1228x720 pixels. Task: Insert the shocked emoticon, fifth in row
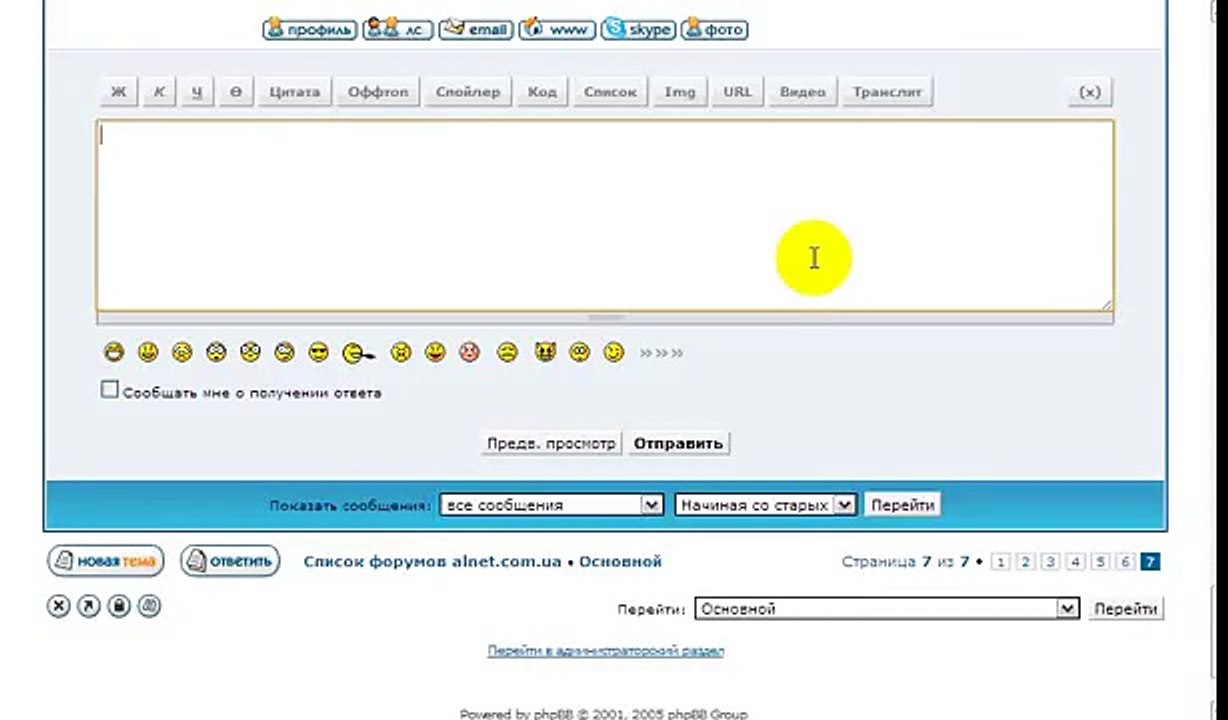250,352
